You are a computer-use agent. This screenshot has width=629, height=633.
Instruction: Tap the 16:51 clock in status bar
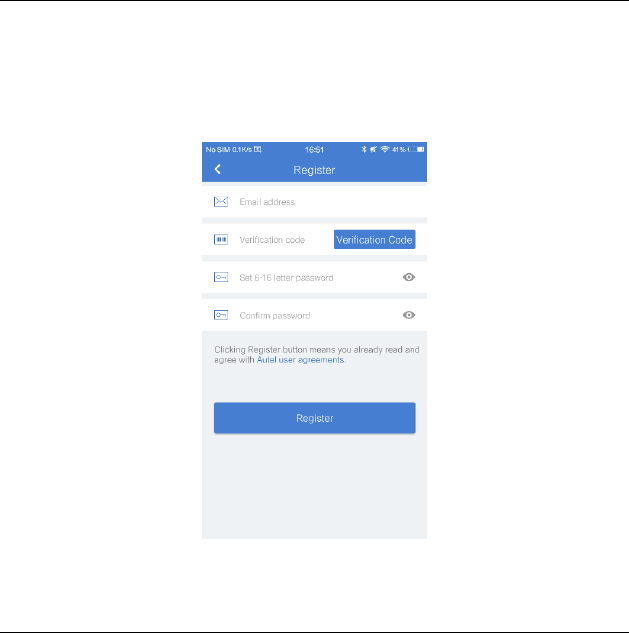(x=314, y=150)
